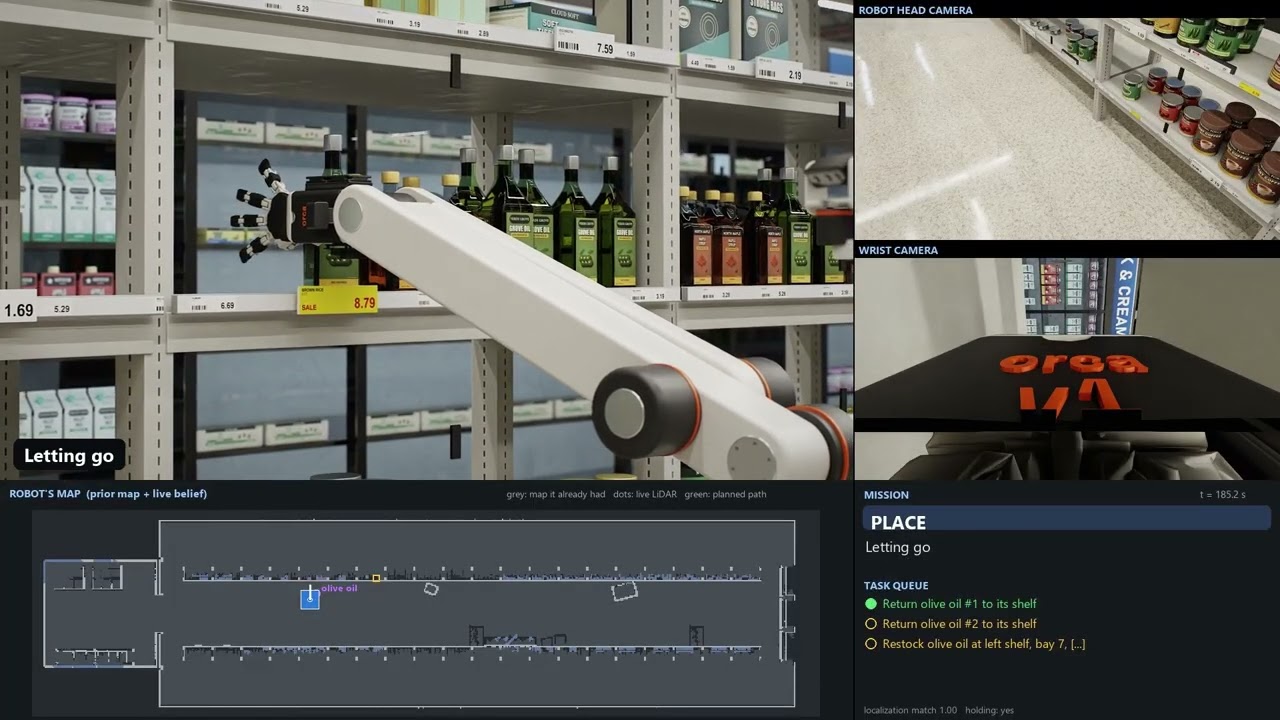The image size is (1280, 720).
Task: Click the elapsed time "t = 185.2 s"
Action: coord(1223,495)
